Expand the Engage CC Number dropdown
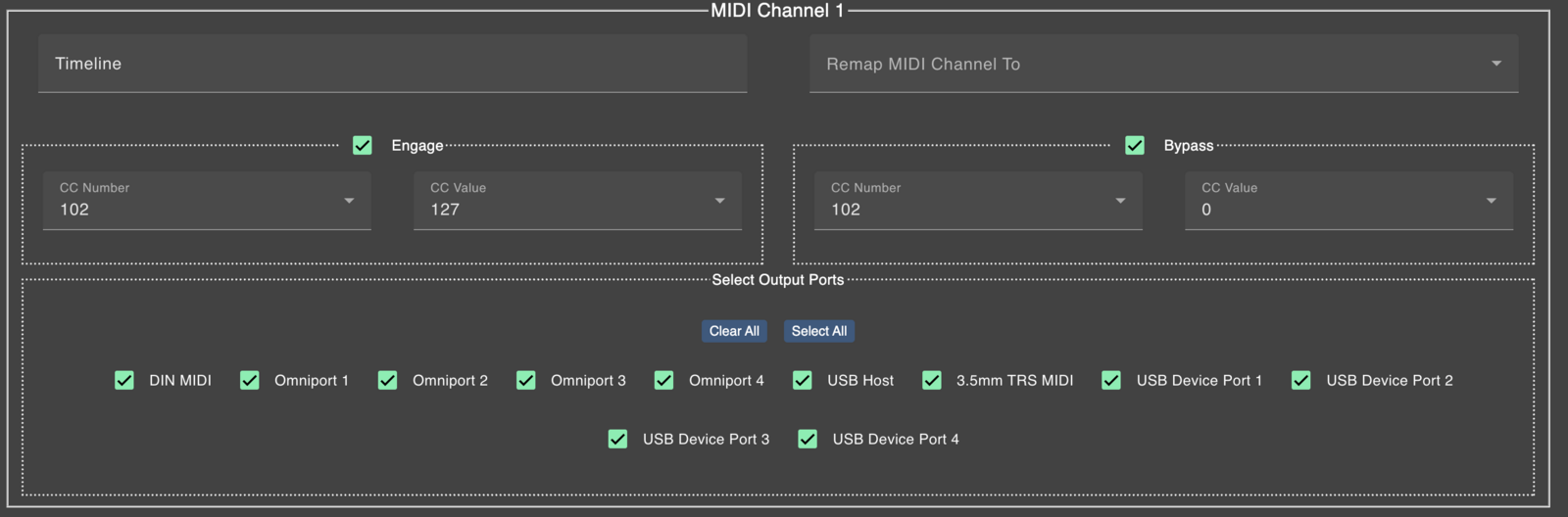This screenshot has width=1568, height=517. click(207, 202)
